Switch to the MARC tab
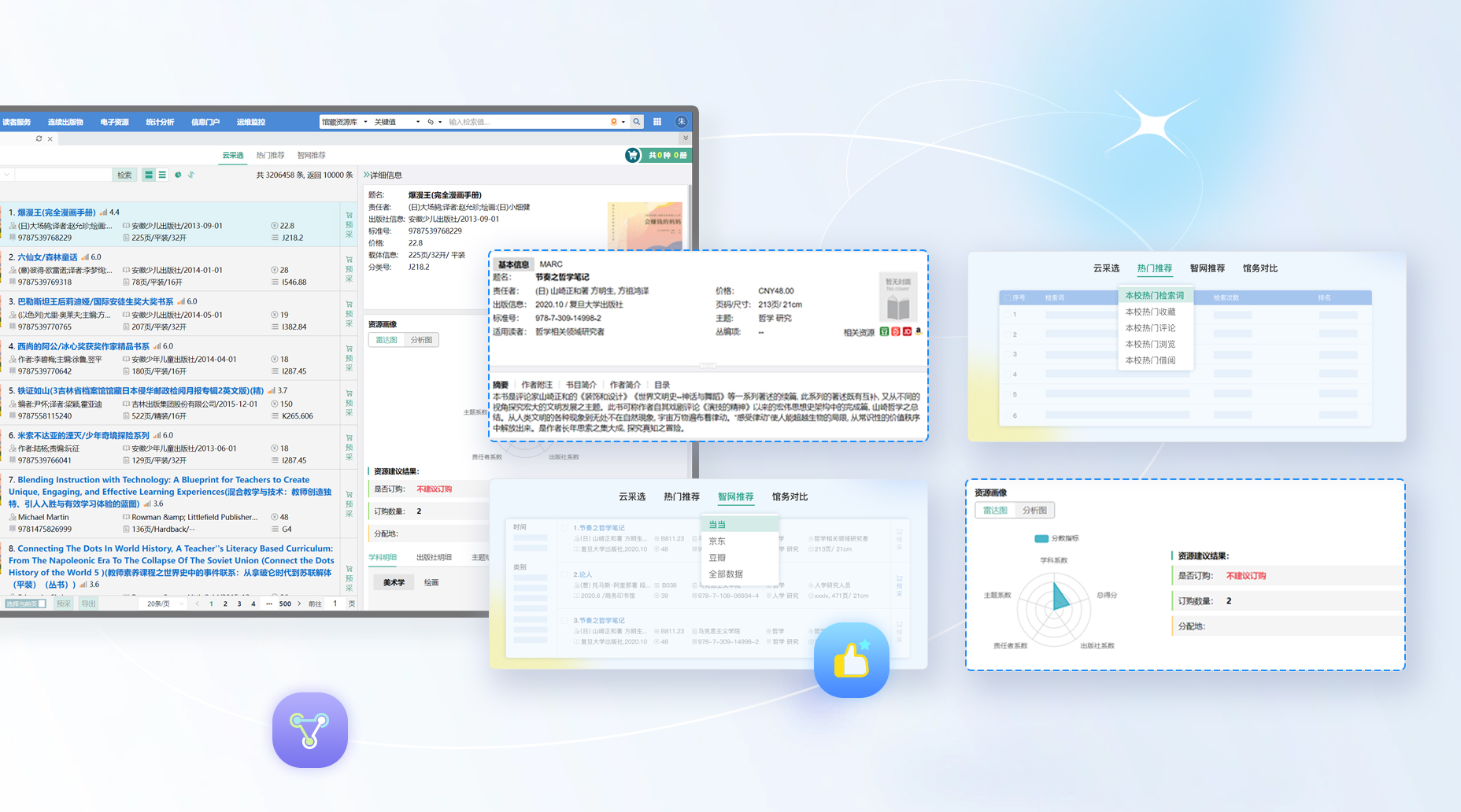The height and width of the screenshot is (812, 1461). pyautogui.click(x=551, y=264)
